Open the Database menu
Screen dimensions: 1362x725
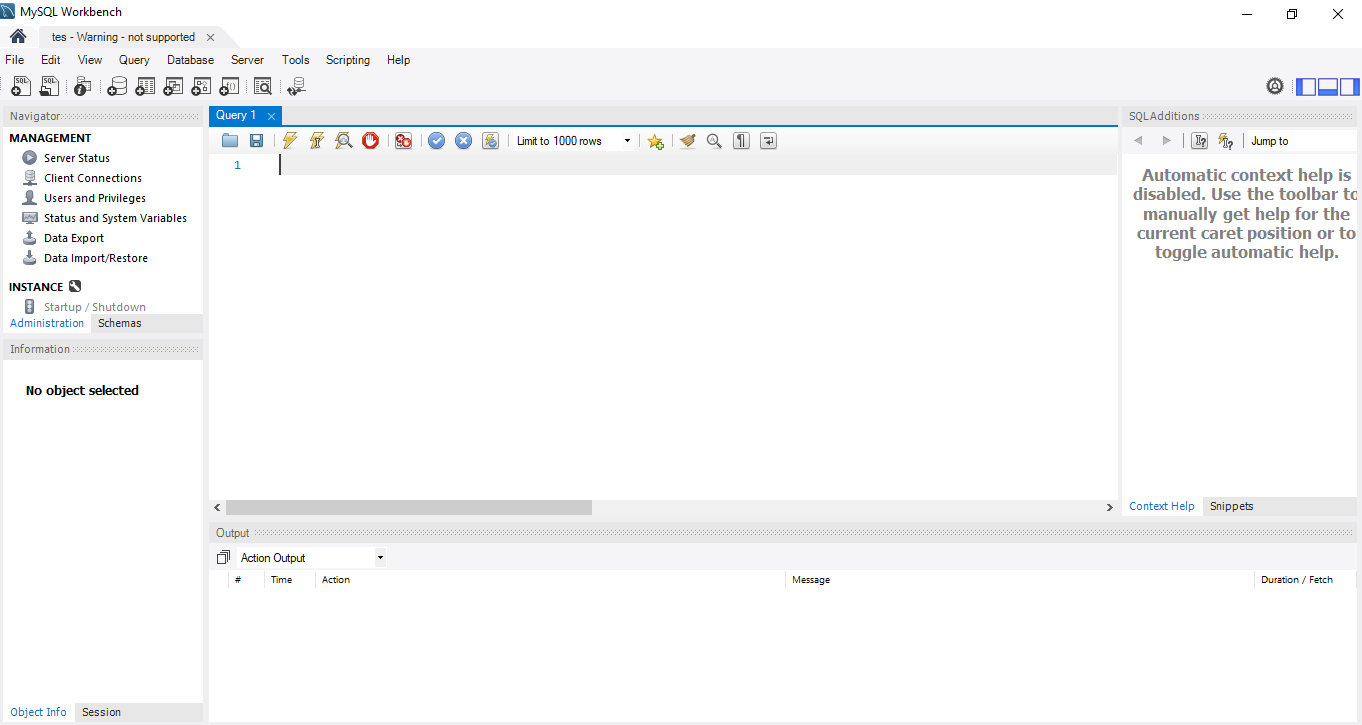tap(190, 60)
